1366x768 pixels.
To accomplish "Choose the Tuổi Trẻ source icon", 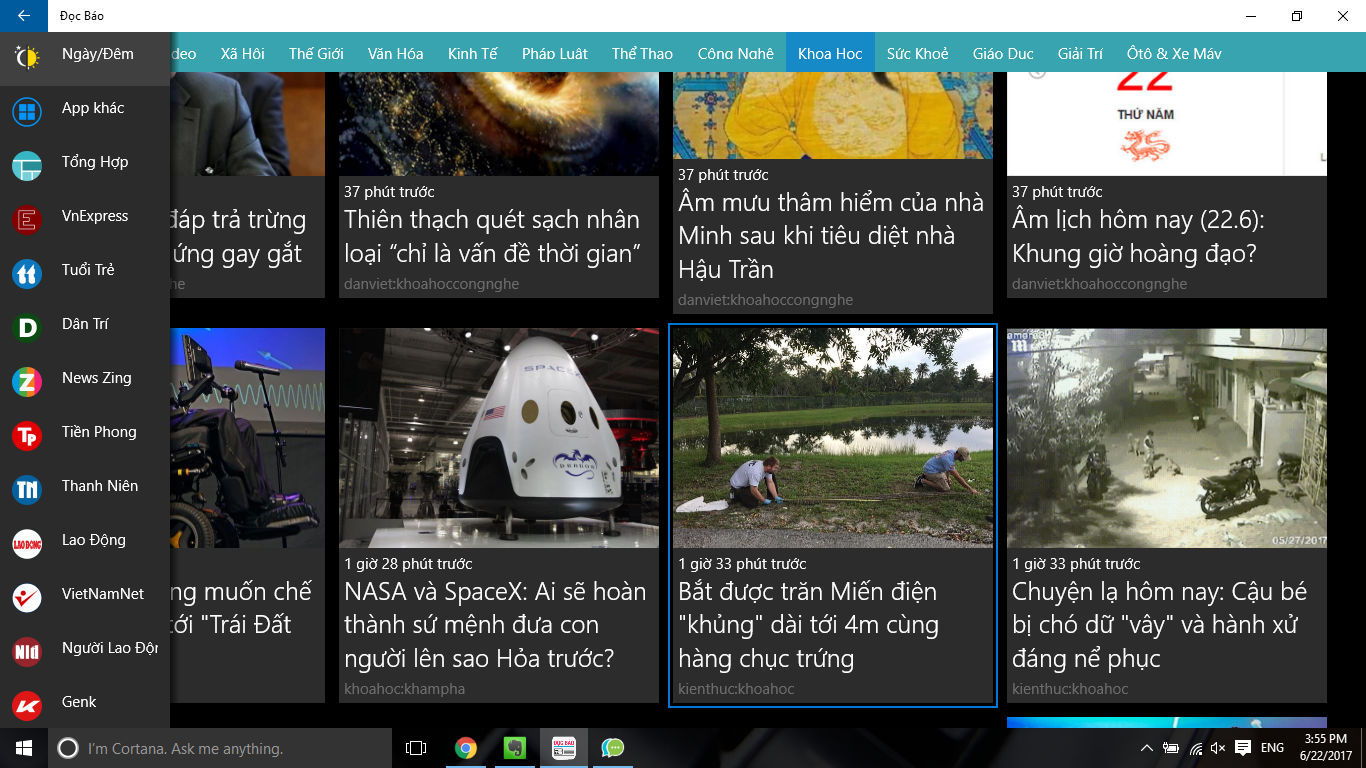I will click(x=27, y=271).
